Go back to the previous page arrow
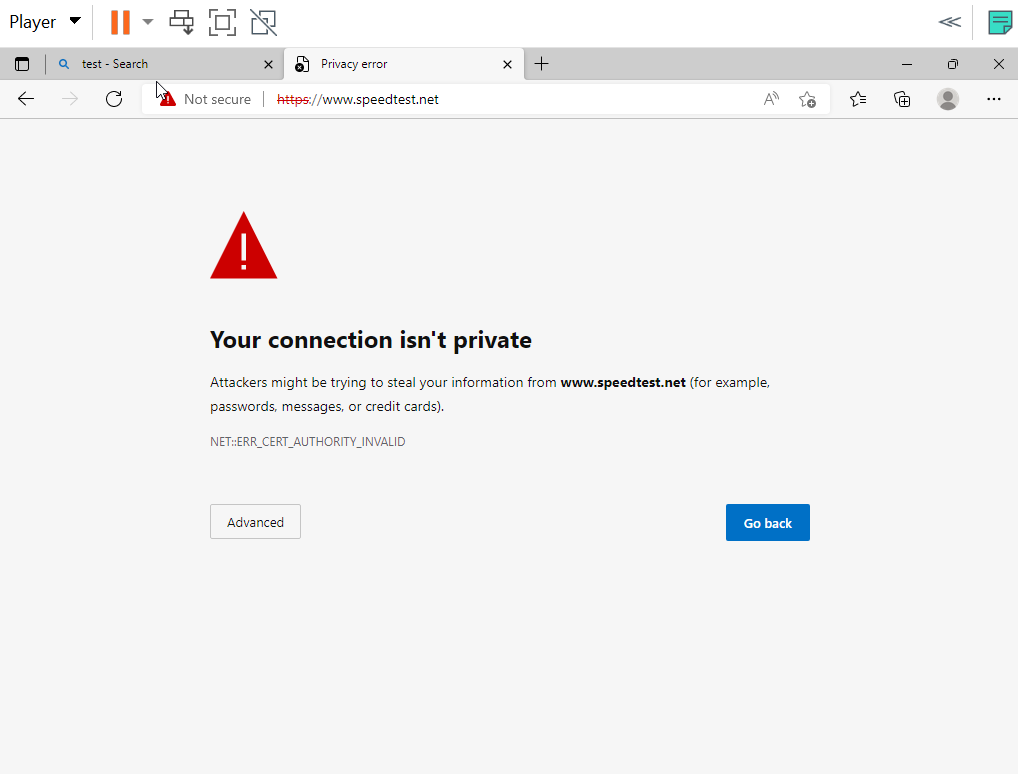 click(x=26, y=99)
